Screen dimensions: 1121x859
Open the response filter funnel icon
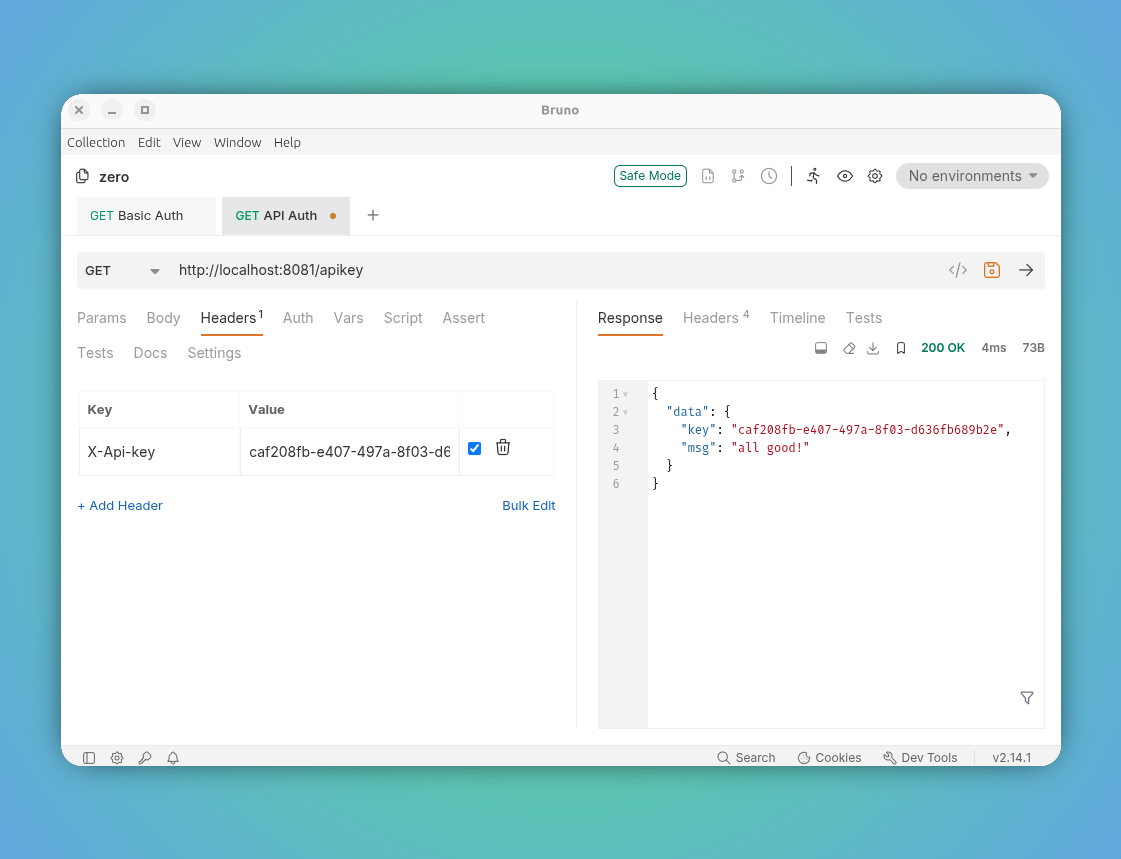pos(1027,697)
